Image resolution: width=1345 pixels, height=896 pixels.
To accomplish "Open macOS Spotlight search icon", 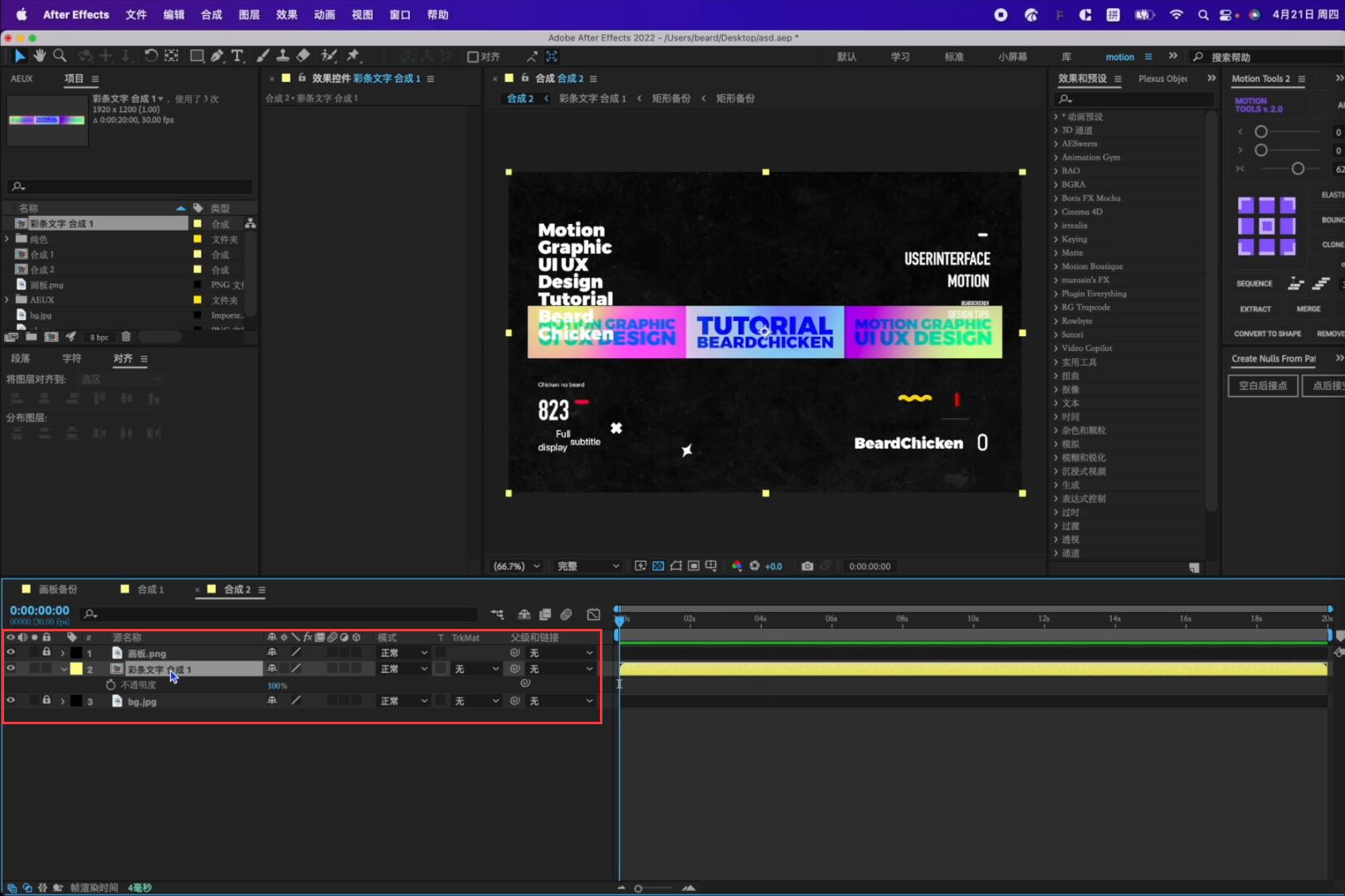I will (x=1203, y=15).
